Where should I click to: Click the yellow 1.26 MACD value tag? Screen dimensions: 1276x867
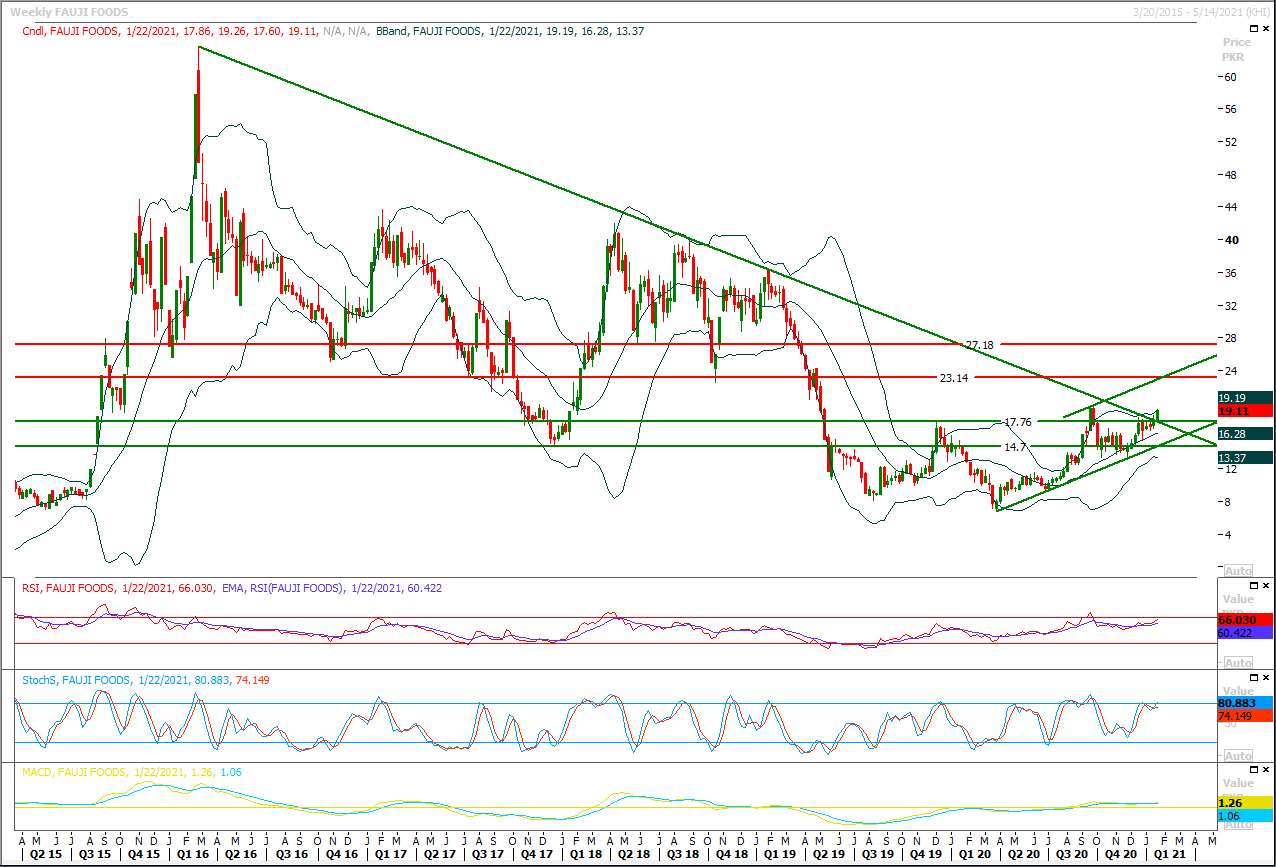[x=1244, y=803]
